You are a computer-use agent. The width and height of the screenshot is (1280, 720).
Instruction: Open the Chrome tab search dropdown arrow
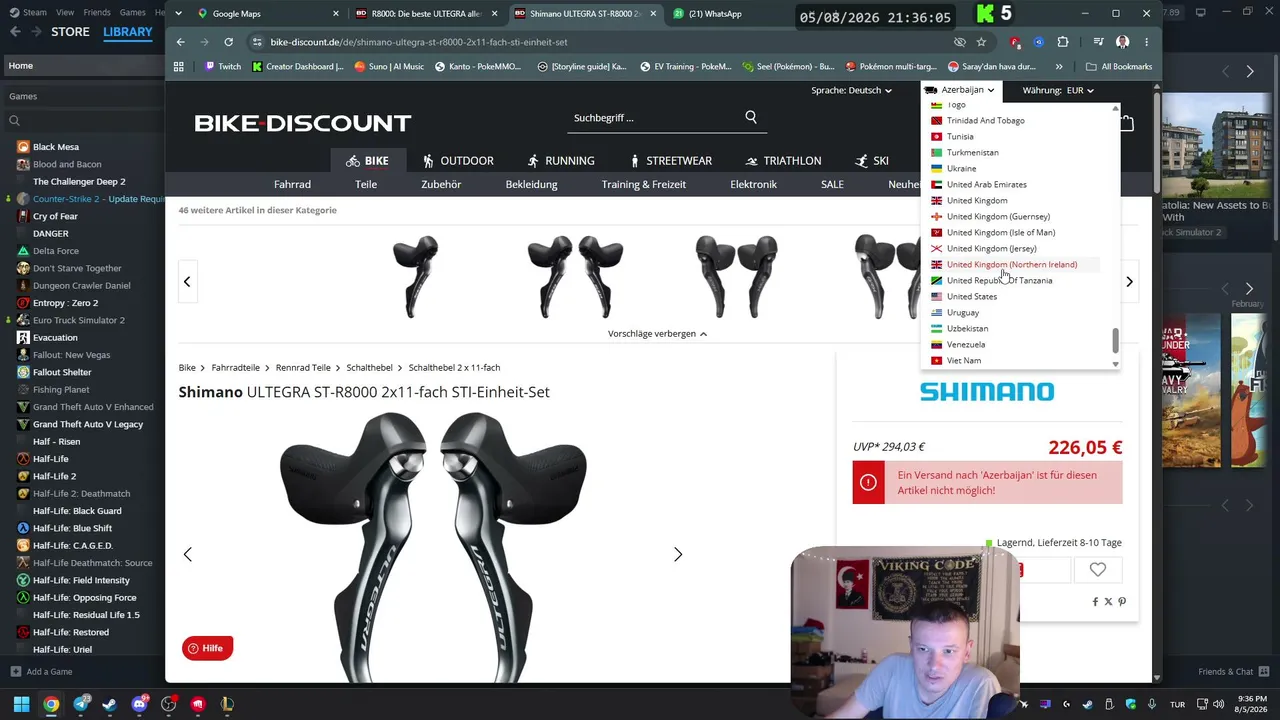point(177,14)
